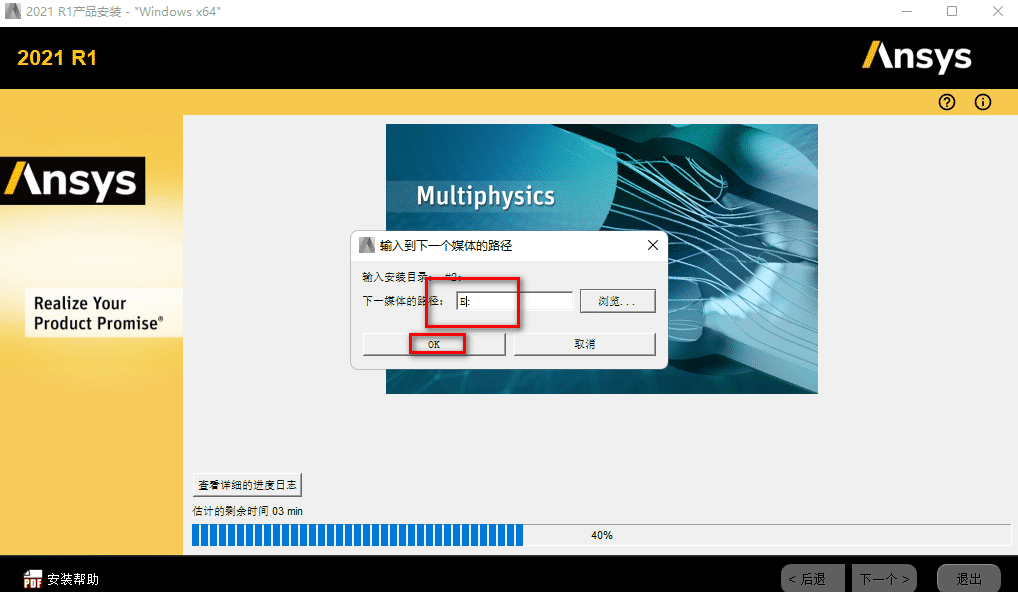Click the Ansys logo in top banner

[x=916, y=56]
